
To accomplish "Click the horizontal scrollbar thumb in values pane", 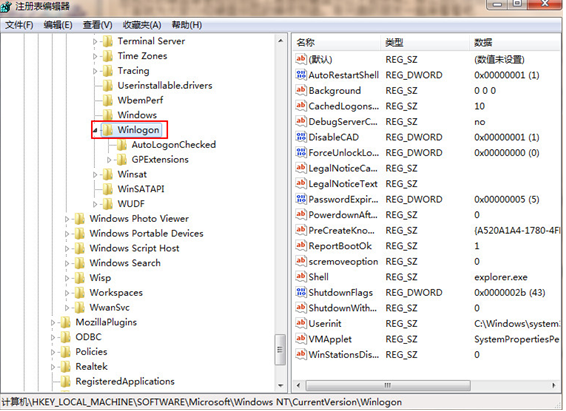I will tap(388, 385).
